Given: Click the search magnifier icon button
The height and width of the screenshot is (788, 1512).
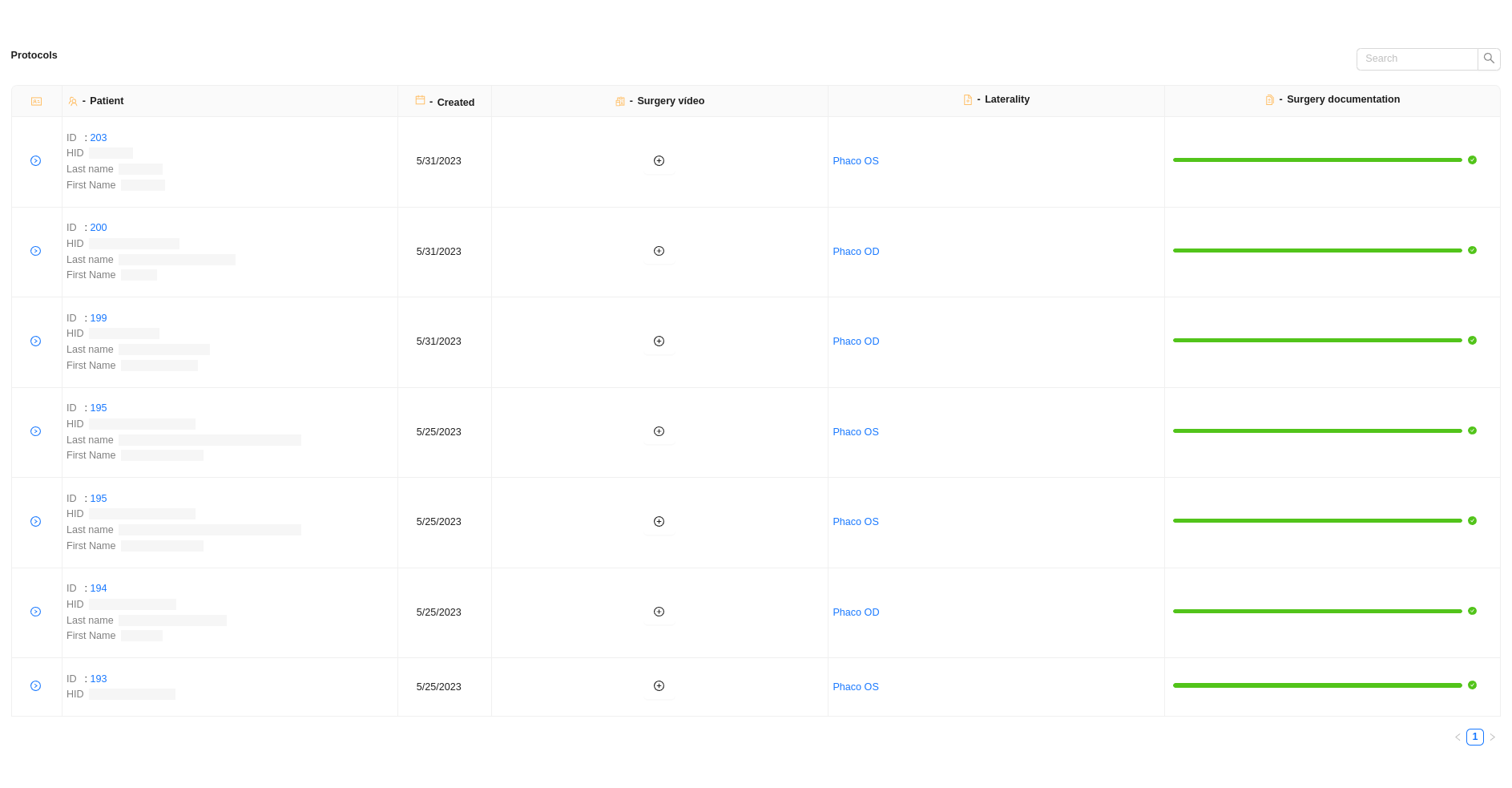Looking at the screenshot, I should [x=1489, y=59].
